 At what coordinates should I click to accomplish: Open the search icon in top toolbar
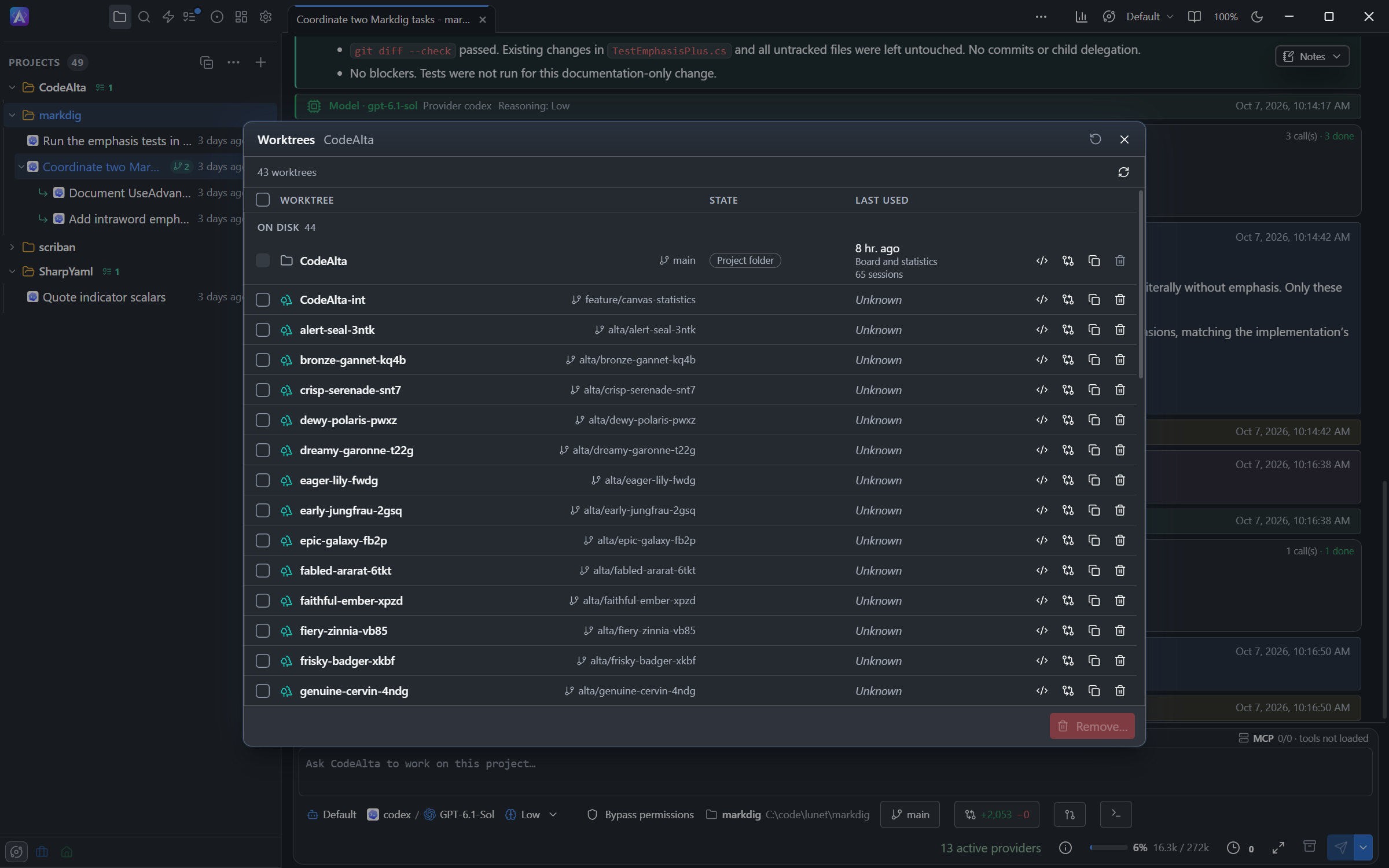144,17
